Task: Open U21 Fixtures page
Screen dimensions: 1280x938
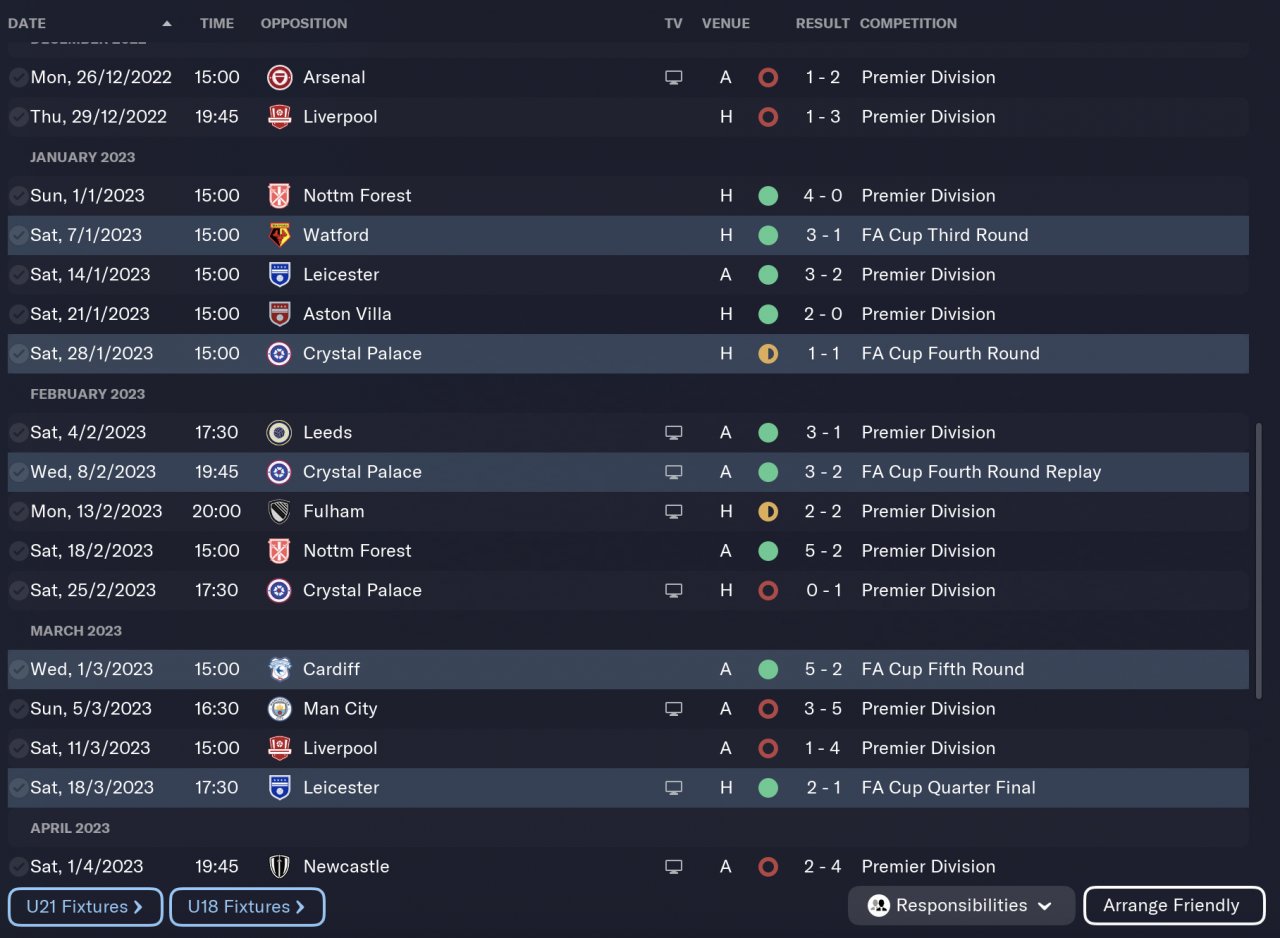Action: coord(85,907)
